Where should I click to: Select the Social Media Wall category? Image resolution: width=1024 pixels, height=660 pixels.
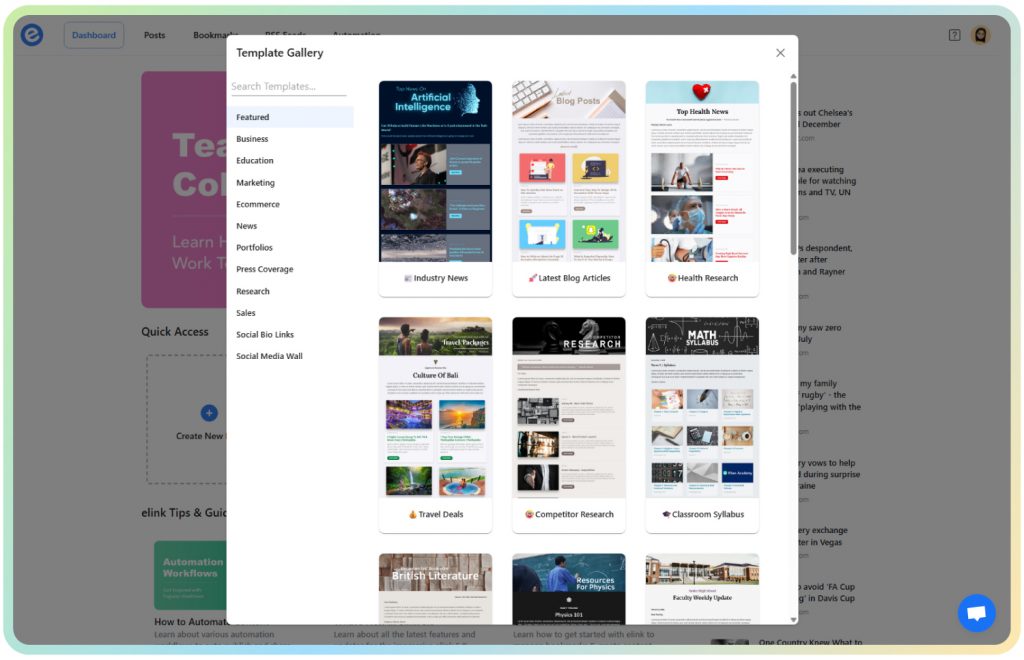pyautogui.click(x=269, y=356)
